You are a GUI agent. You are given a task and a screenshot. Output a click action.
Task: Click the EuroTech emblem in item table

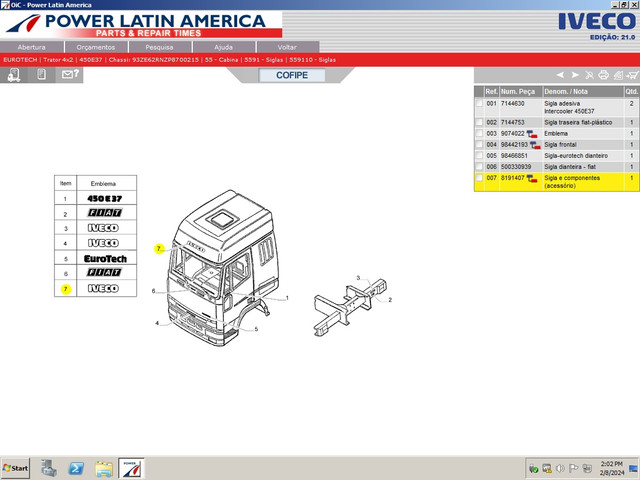[x=105, y=259]
